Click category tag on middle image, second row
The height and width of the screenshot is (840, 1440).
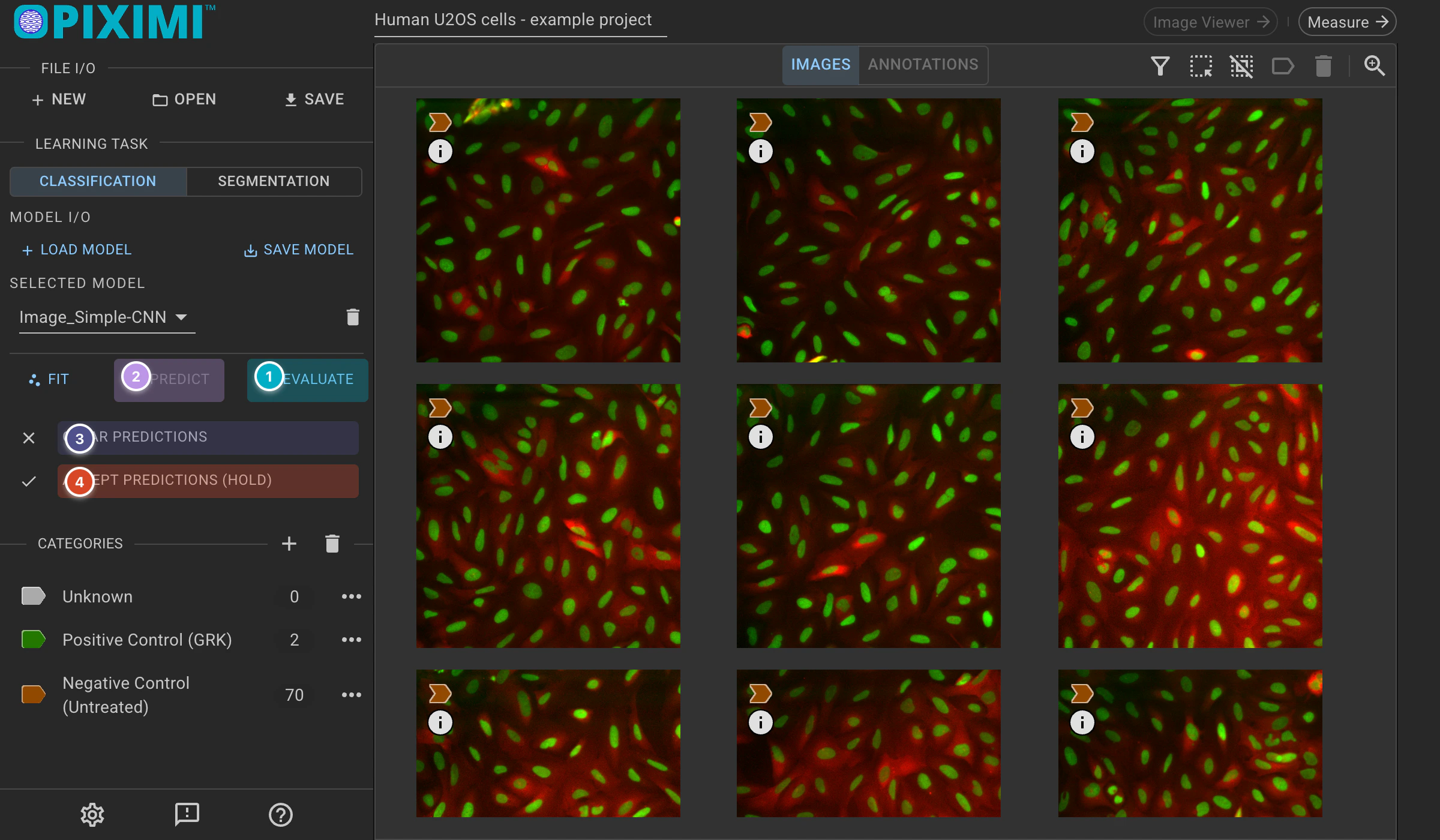(x=761, y=408)
